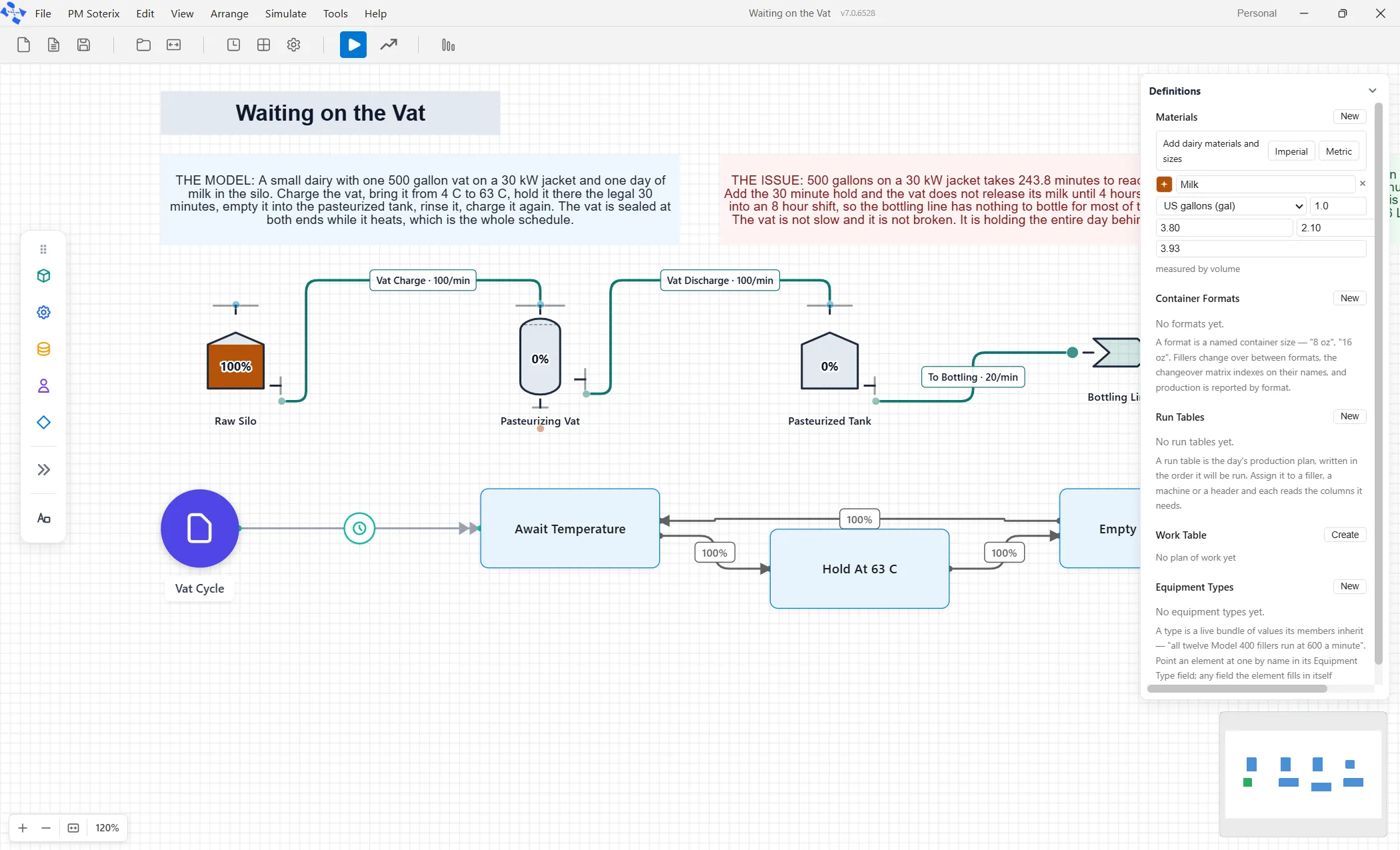Select the yellow database stack tool
1400x850 pixels.
click(43, 349)
